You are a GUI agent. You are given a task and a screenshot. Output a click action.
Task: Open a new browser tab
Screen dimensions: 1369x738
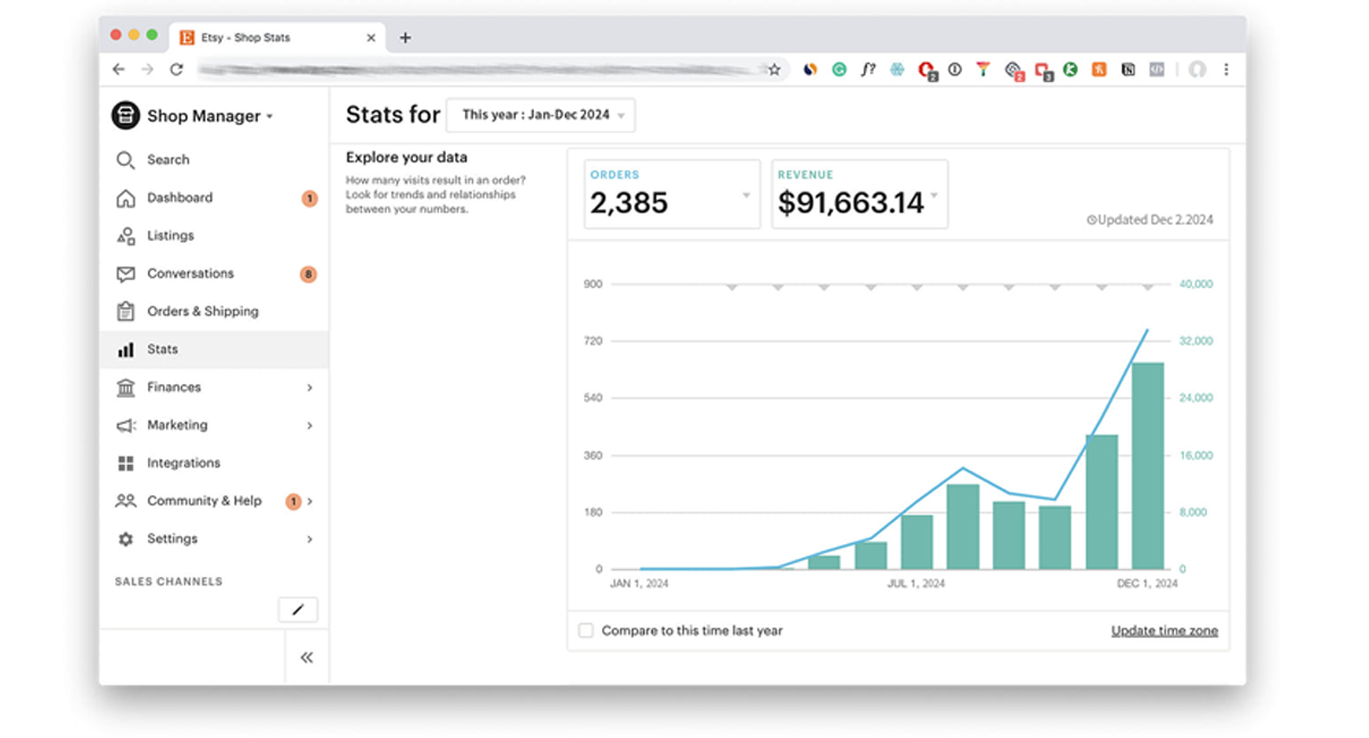[x=405, y=38]
